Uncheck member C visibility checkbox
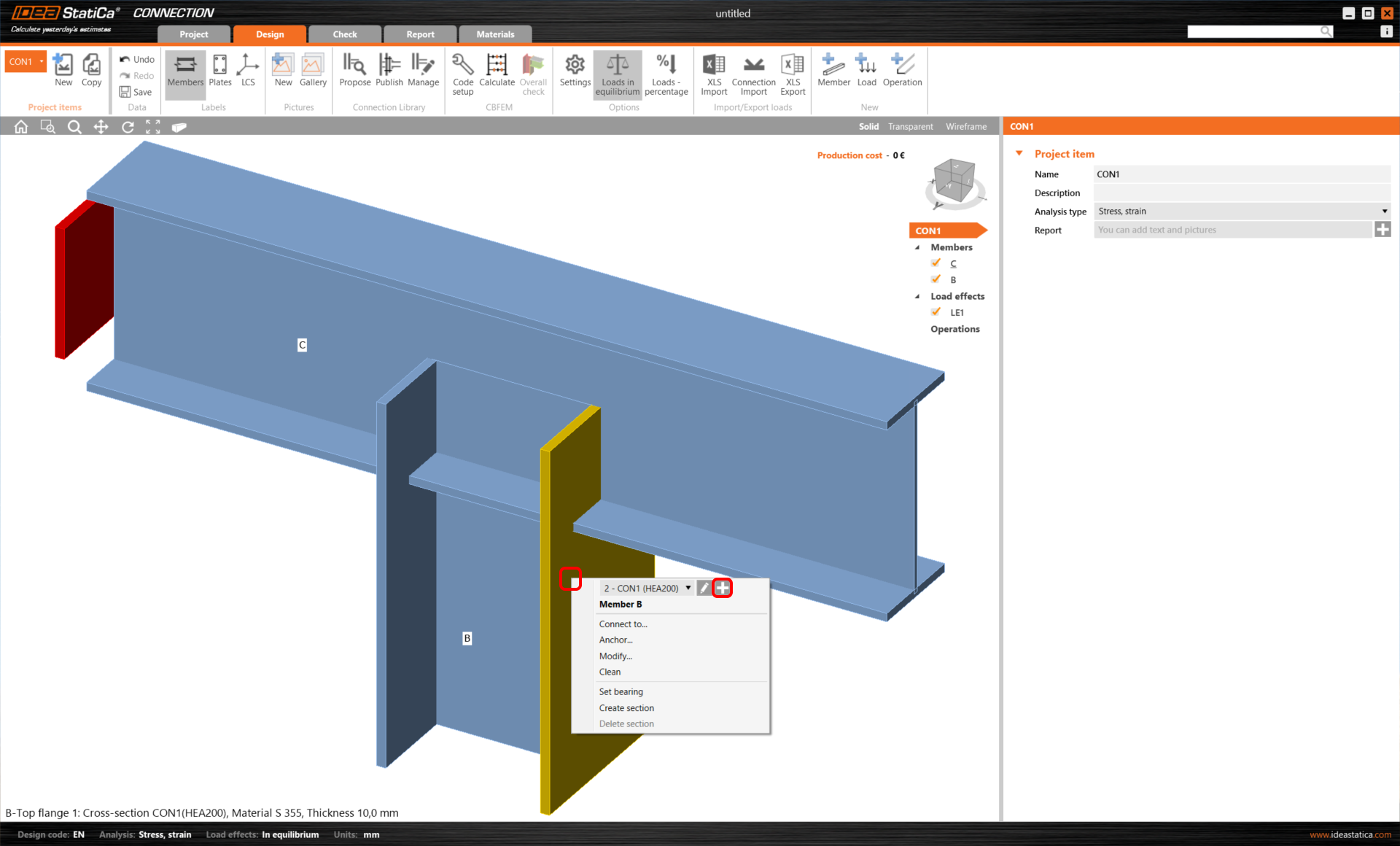 [x=936, y=263]
